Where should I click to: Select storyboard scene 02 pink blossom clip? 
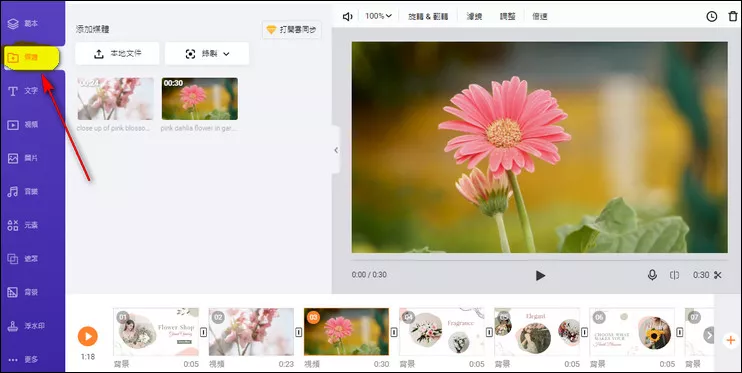251,332
